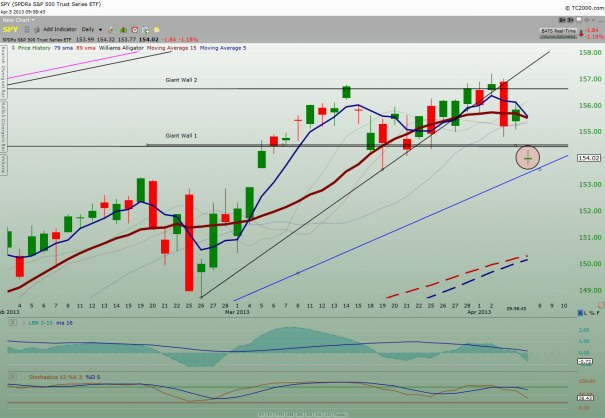Click the crosshair move icon top right
Viewport: 605px width, 418px height.
(x=587, y=20)
